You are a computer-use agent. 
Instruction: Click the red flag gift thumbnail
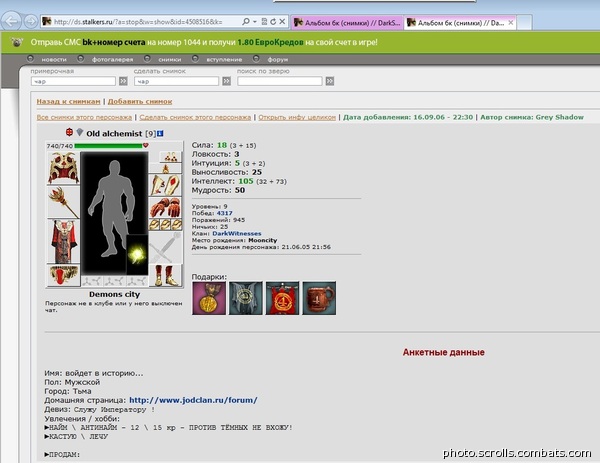282,298
